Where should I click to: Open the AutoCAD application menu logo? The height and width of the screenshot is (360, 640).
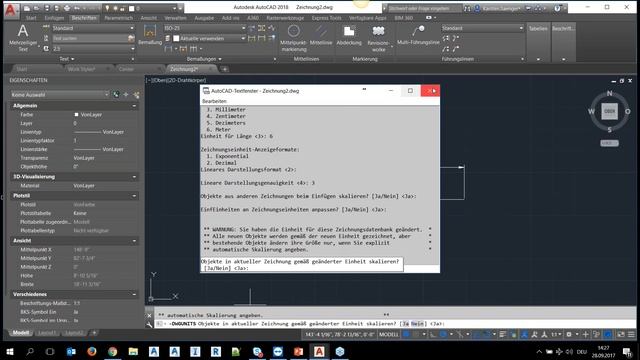[x=10, y=10]
